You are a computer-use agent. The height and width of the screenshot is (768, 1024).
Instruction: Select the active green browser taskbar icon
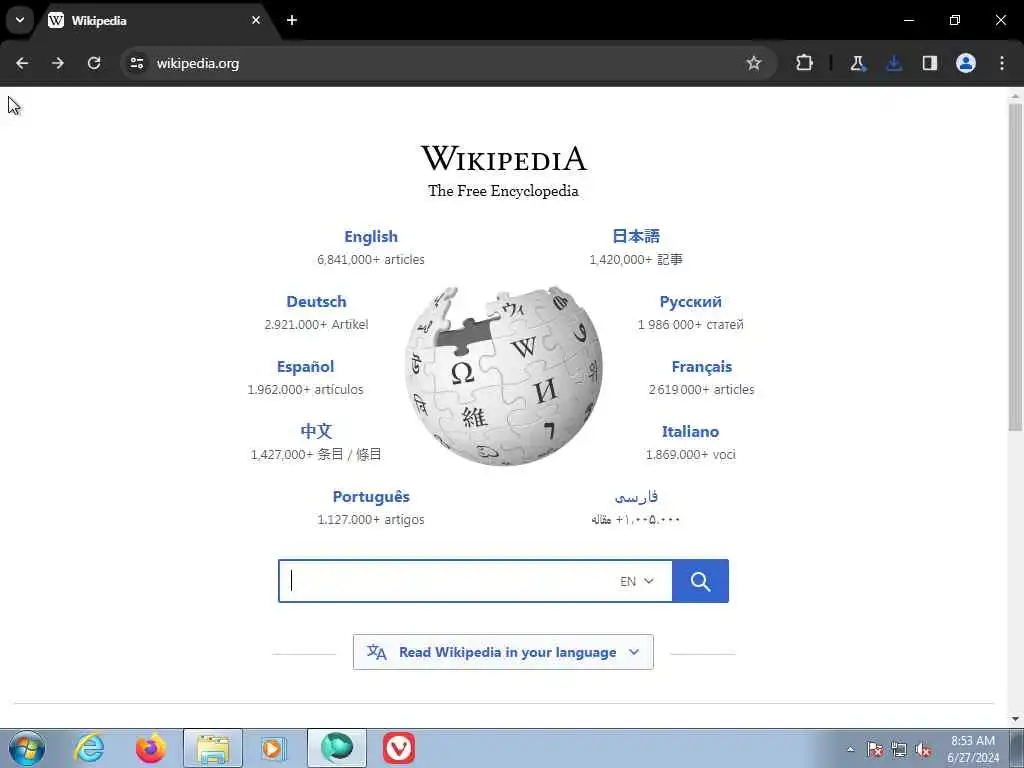click(x=337, y=748)
